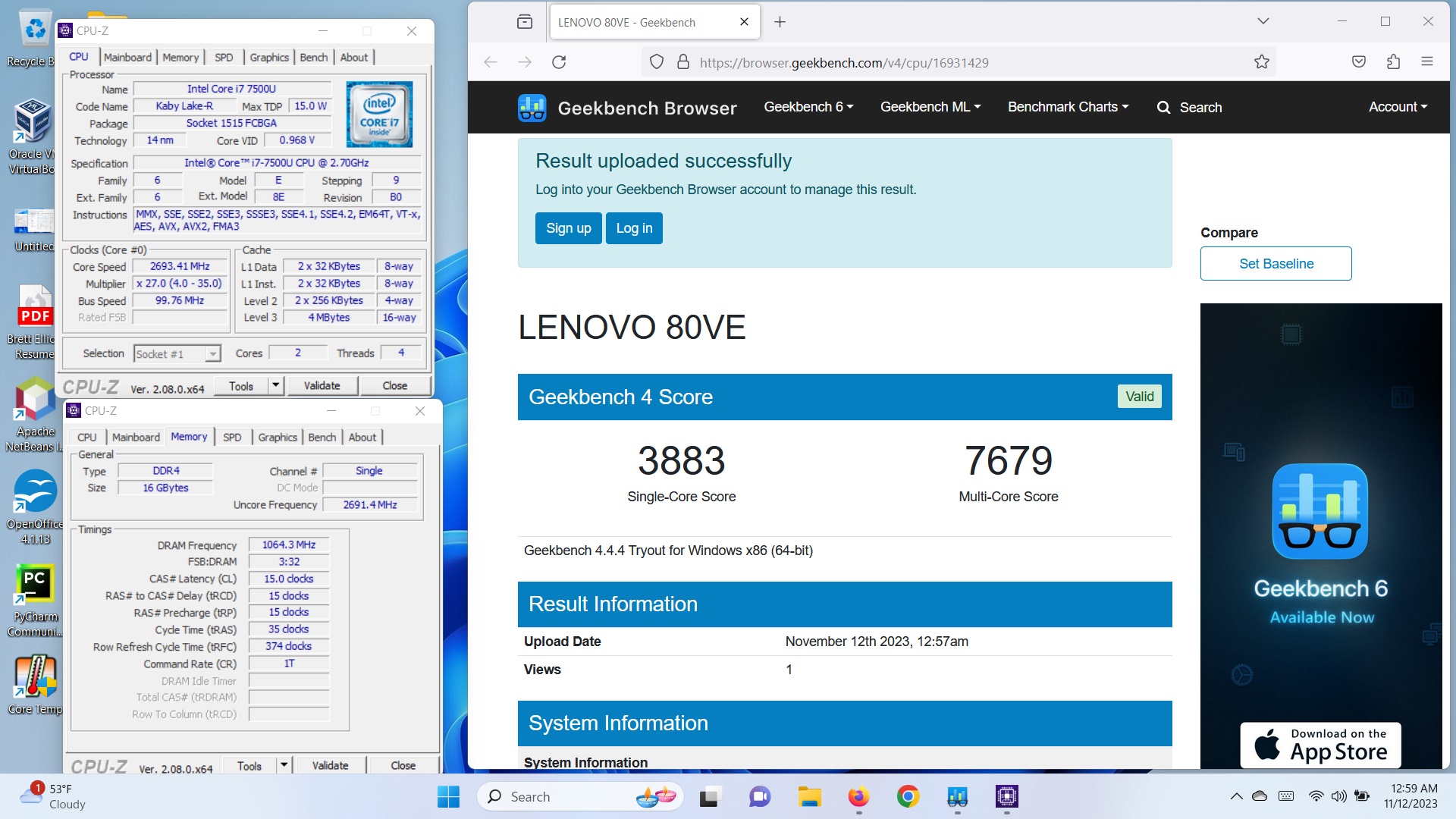This screenshot has height=819, width=1456.
Task: Open the Windows Start button
Action: pyautogui.click(x=448, y=797)
